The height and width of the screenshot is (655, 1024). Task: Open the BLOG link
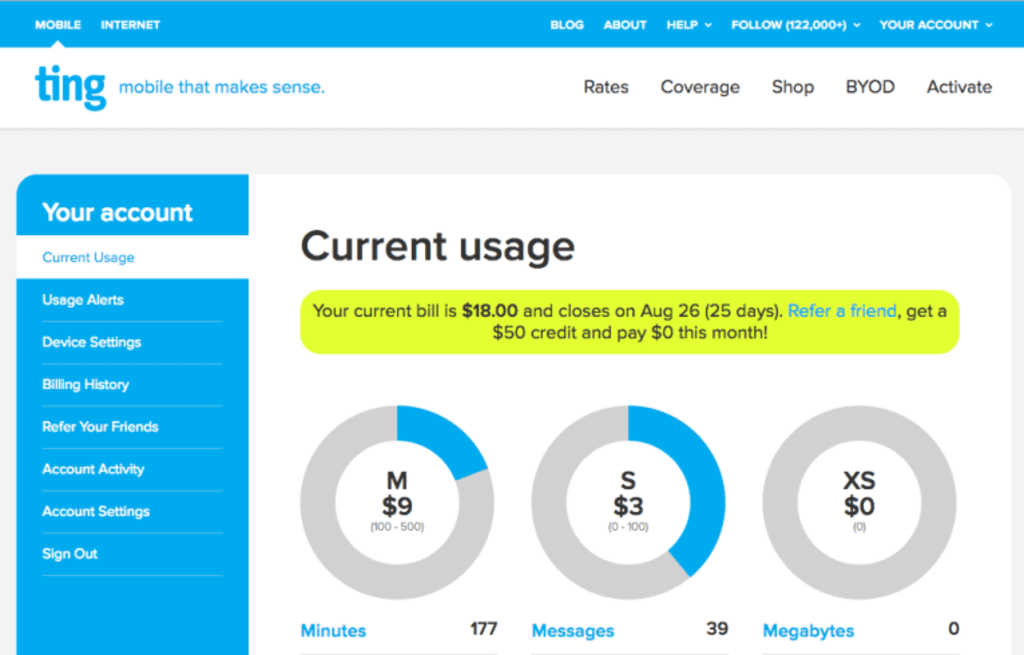567,25
